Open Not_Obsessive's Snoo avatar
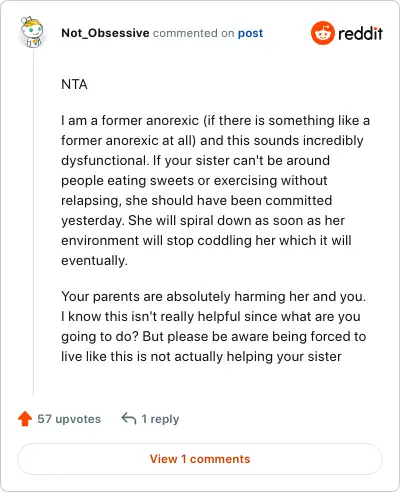 point(32,32)
